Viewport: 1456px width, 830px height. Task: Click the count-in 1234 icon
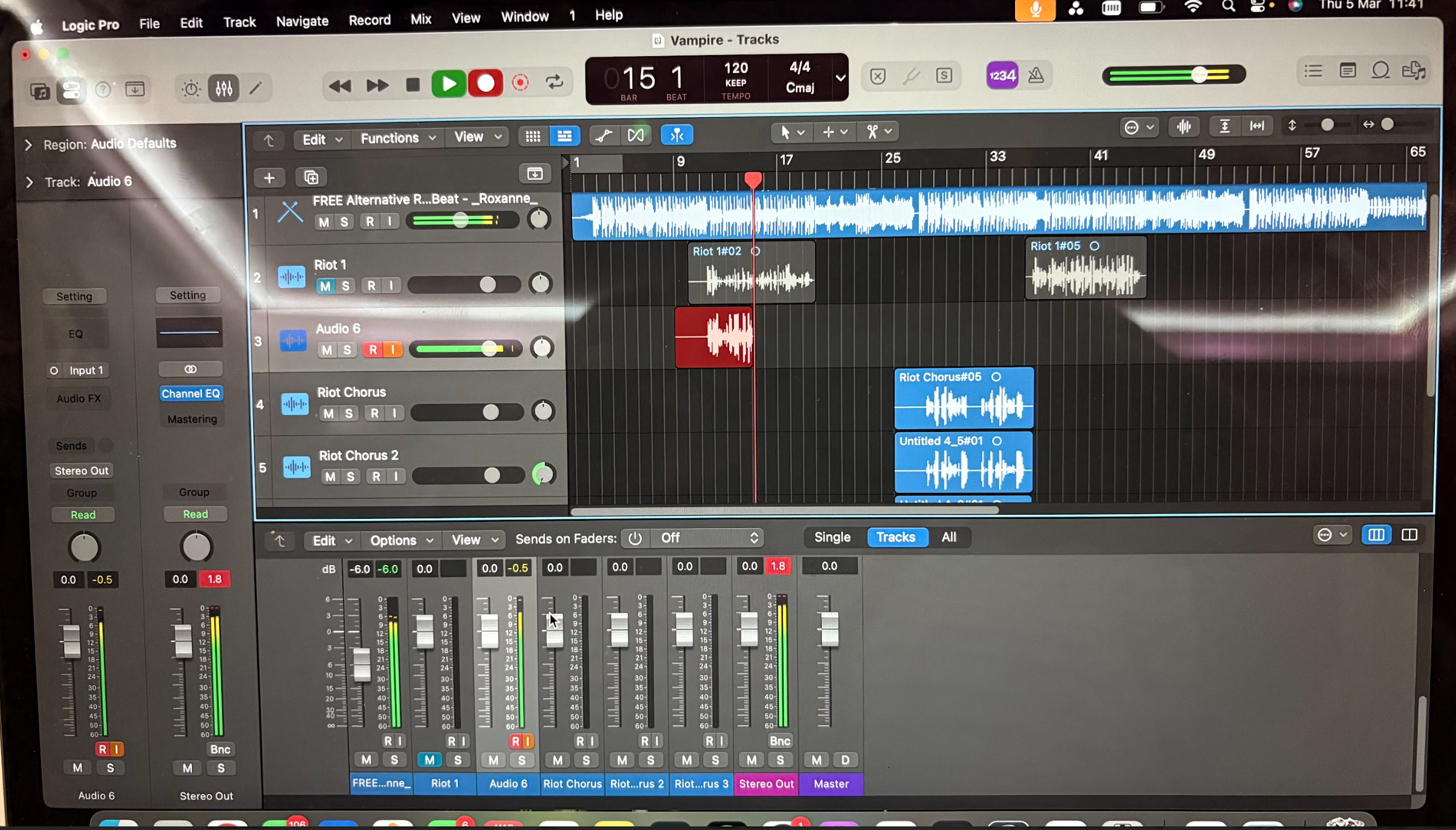pos(1001,74)
